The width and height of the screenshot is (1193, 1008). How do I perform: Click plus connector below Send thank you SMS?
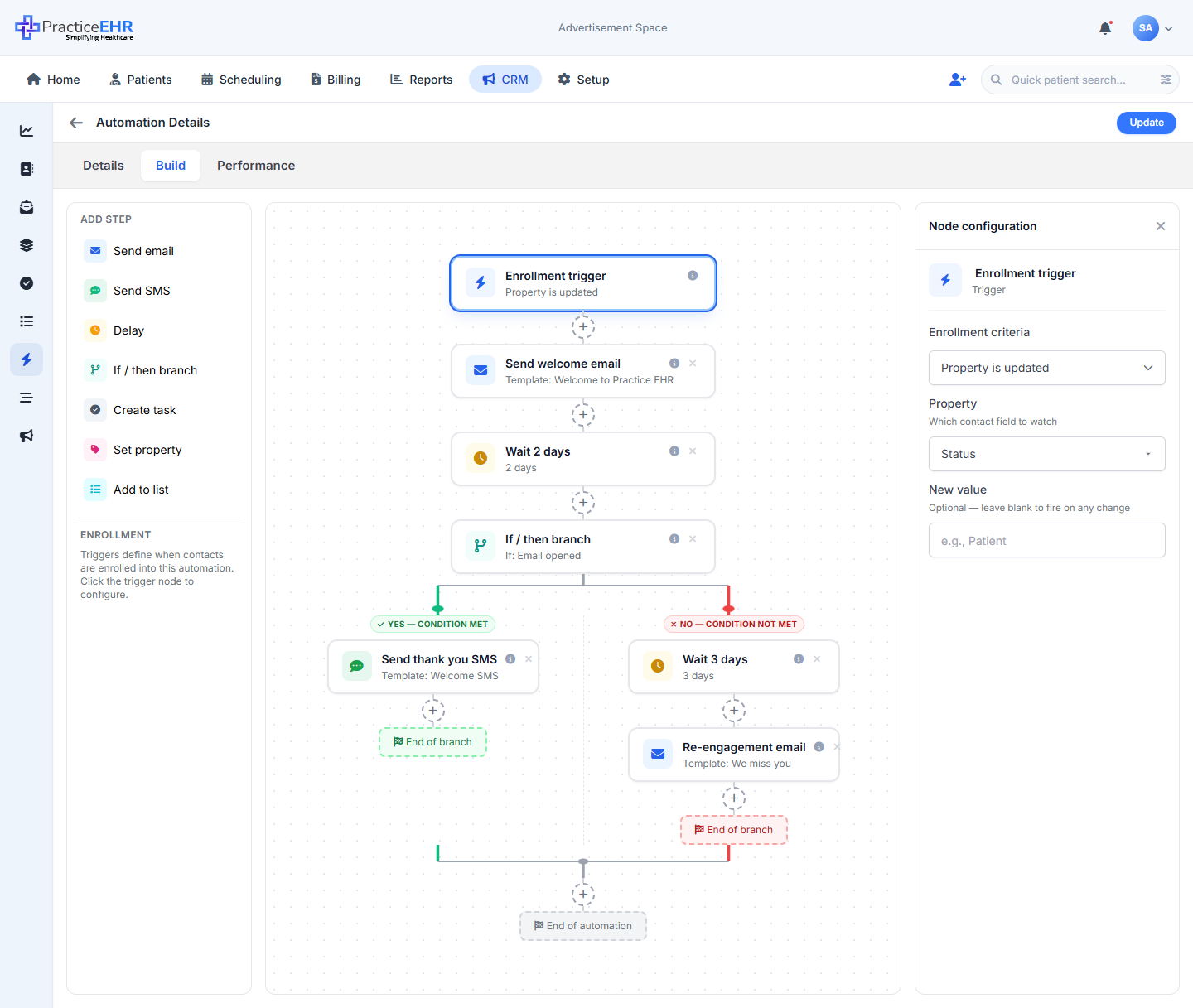tap(433, 711)
